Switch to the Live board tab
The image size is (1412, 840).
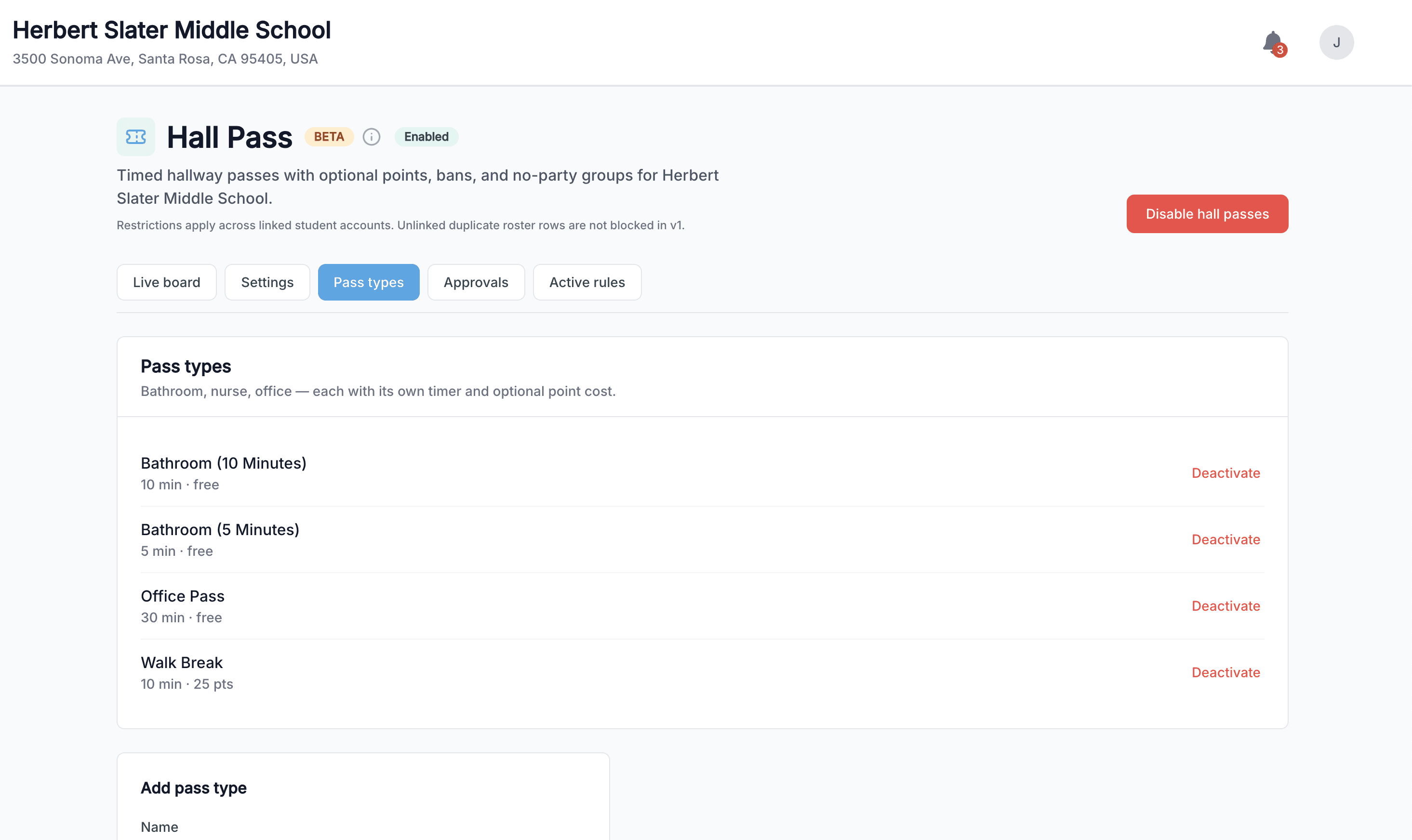point(166,282)
